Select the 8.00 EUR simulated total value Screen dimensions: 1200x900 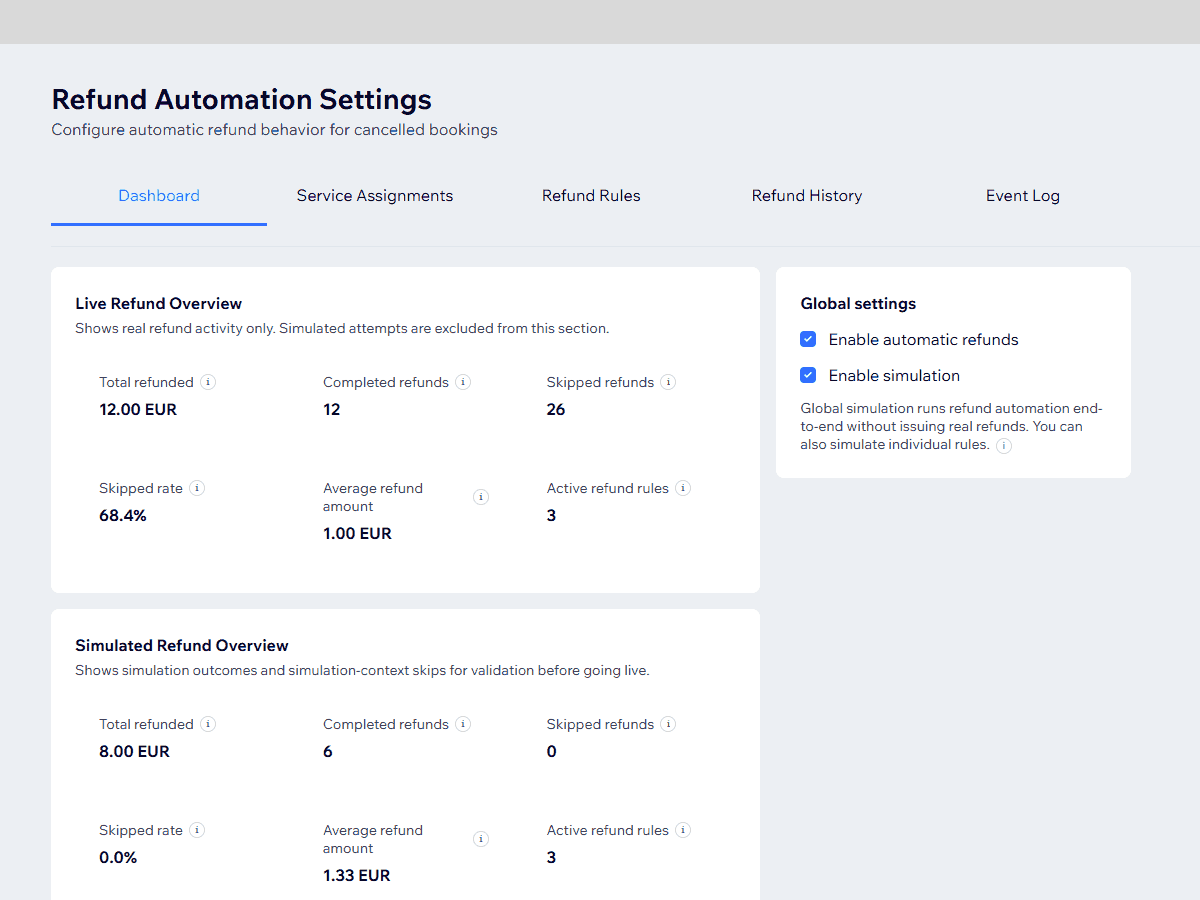tap(134, 752)
